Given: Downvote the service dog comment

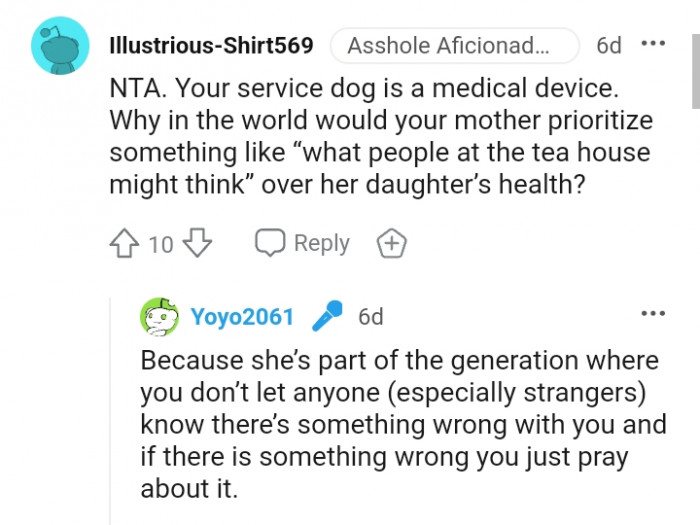Looking at the screenshot, I should coord(198,243).
